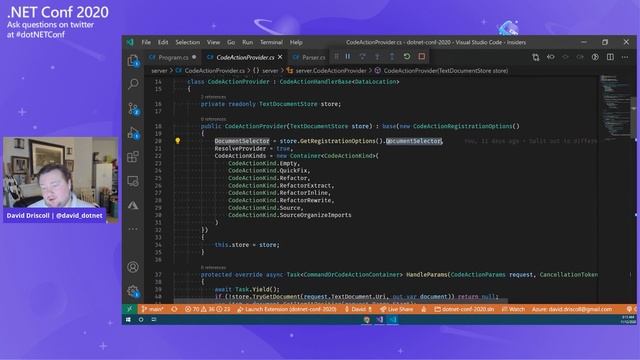Open Remote Explorer in activity bar

133,181
